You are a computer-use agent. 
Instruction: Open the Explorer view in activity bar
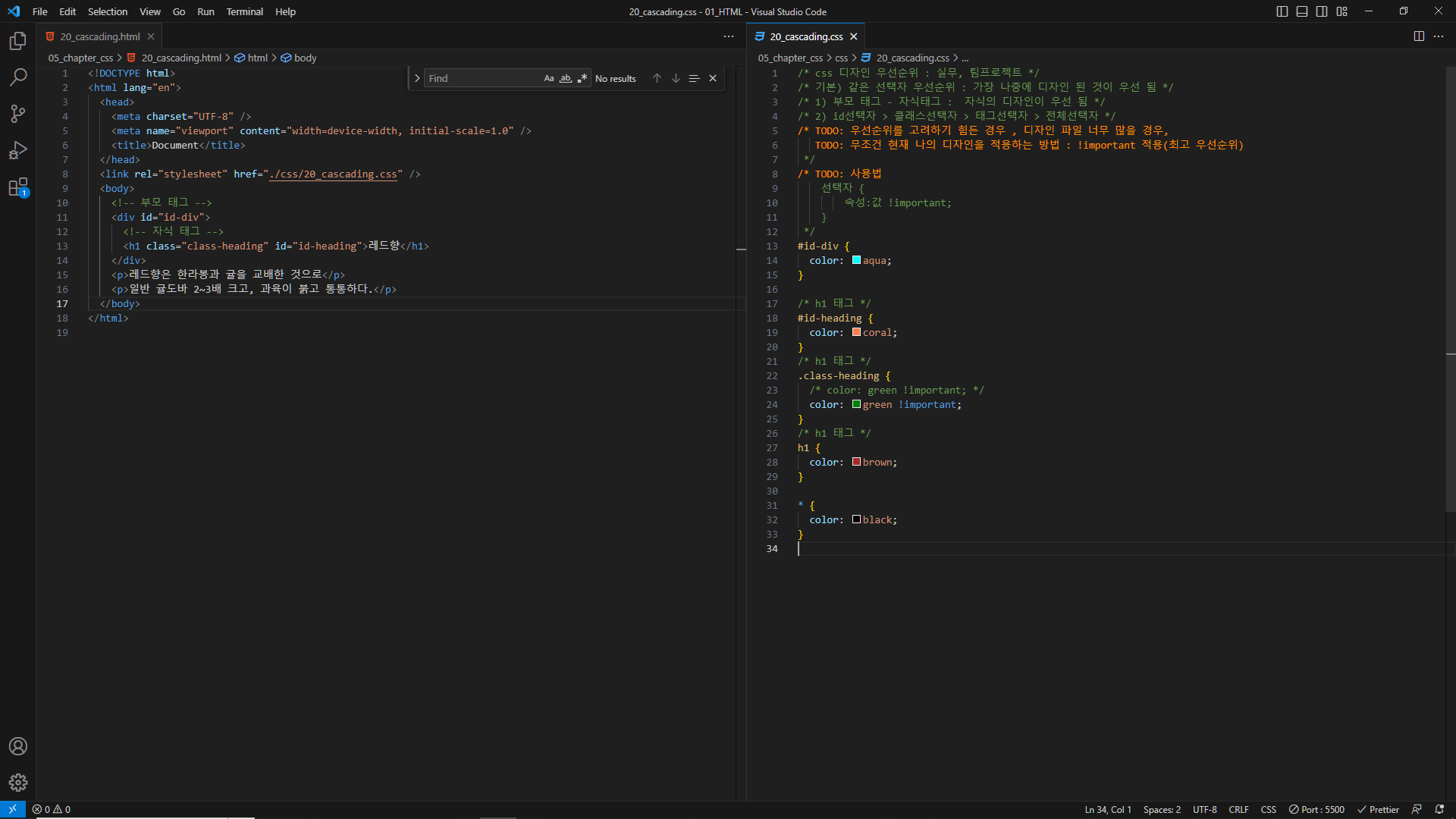(18, 41)
